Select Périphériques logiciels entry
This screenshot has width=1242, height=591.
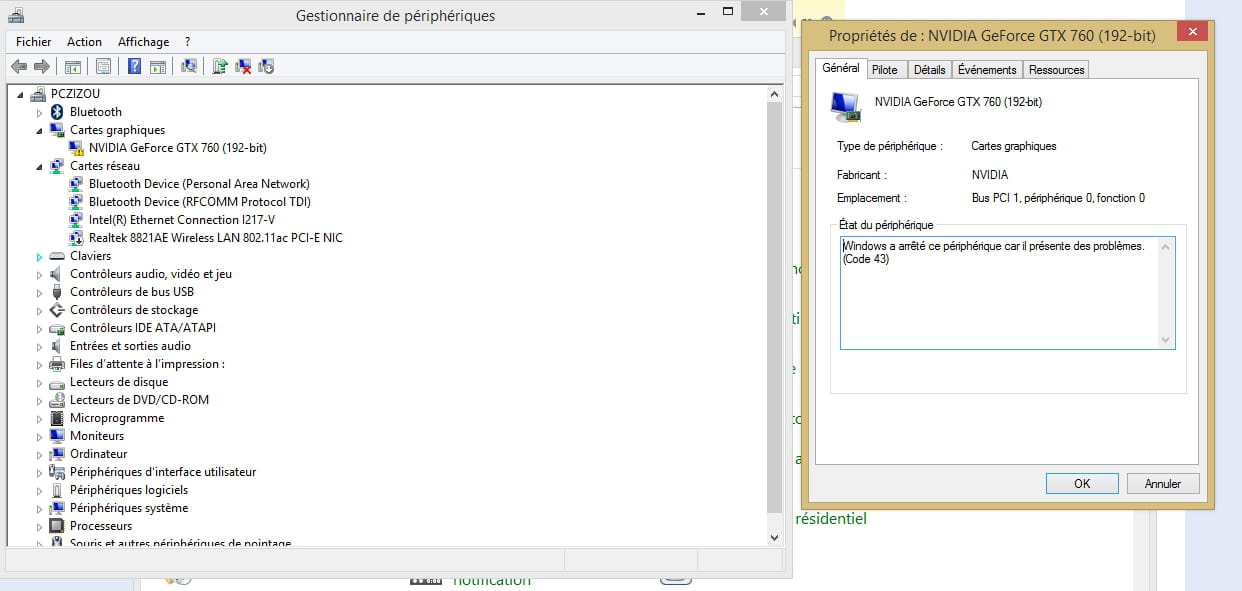click(x=129, y=490)
